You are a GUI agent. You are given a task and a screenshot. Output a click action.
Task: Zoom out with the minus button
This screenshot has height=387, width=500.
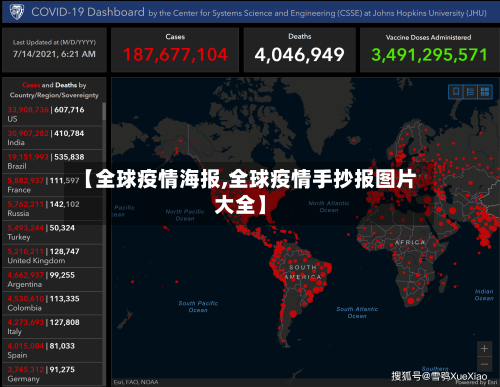484,364
